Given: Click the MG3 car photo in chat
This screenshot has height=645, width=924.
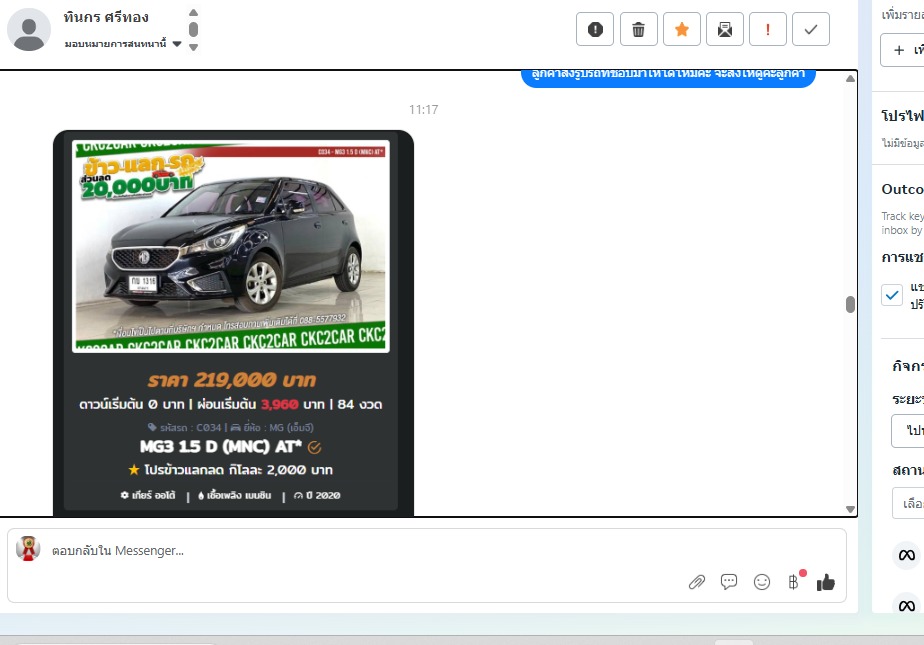Looking at the screenshot, I should 230,246.
